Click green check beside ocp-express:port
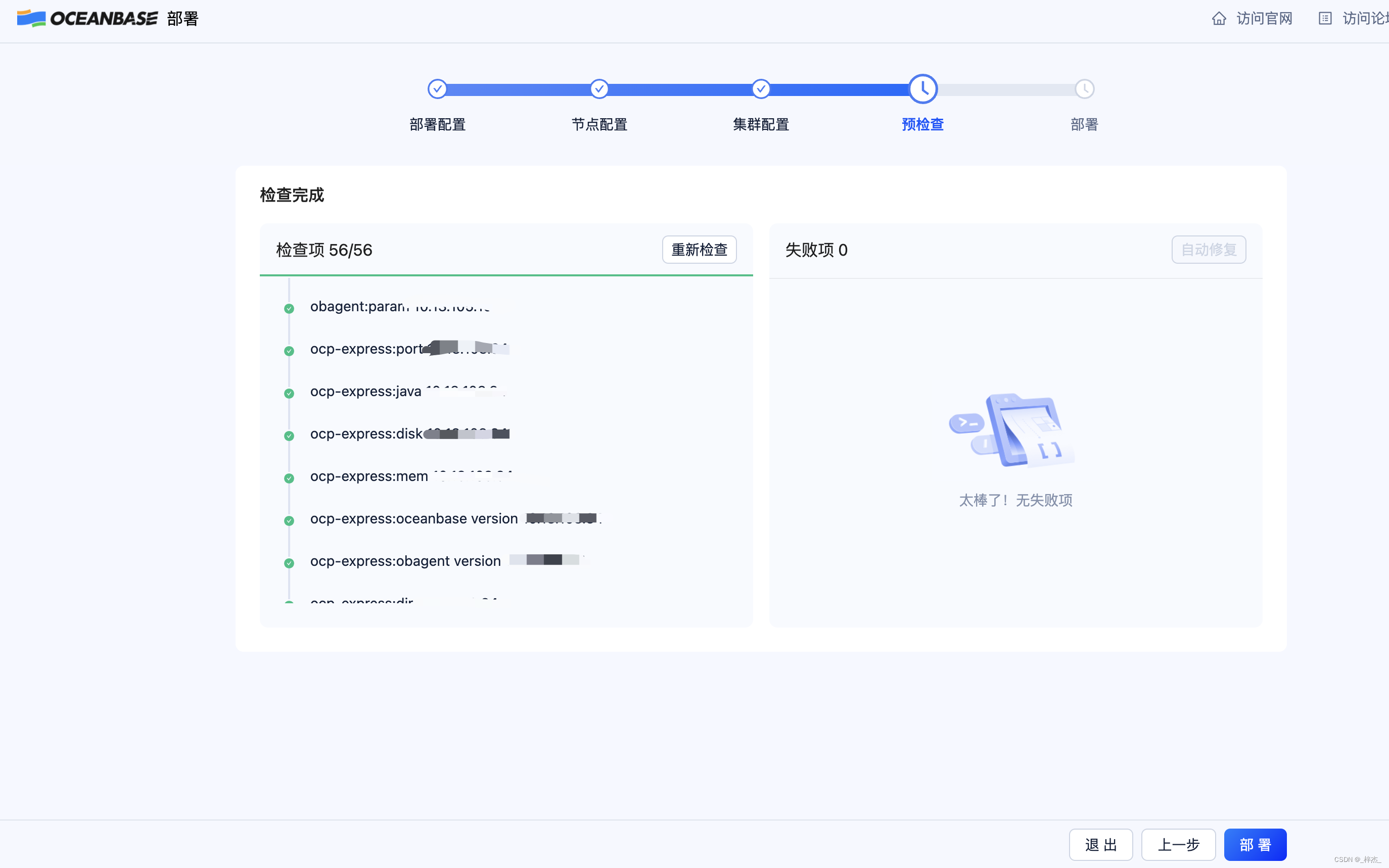 tap(289, 351)
